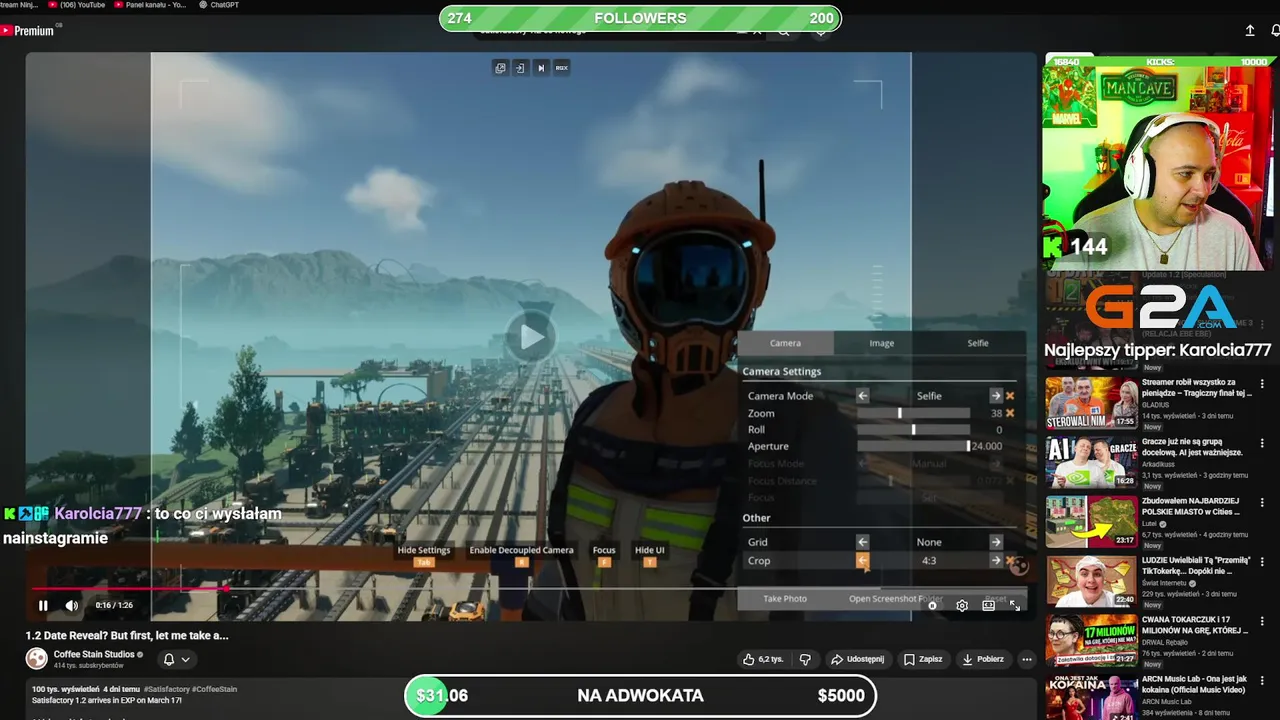The height and width of the screenshot is (720, 1280).
Task: Open options menu for 'Zbudowałem NAJBARDZIEJ' video
Action: [1262, 503]
